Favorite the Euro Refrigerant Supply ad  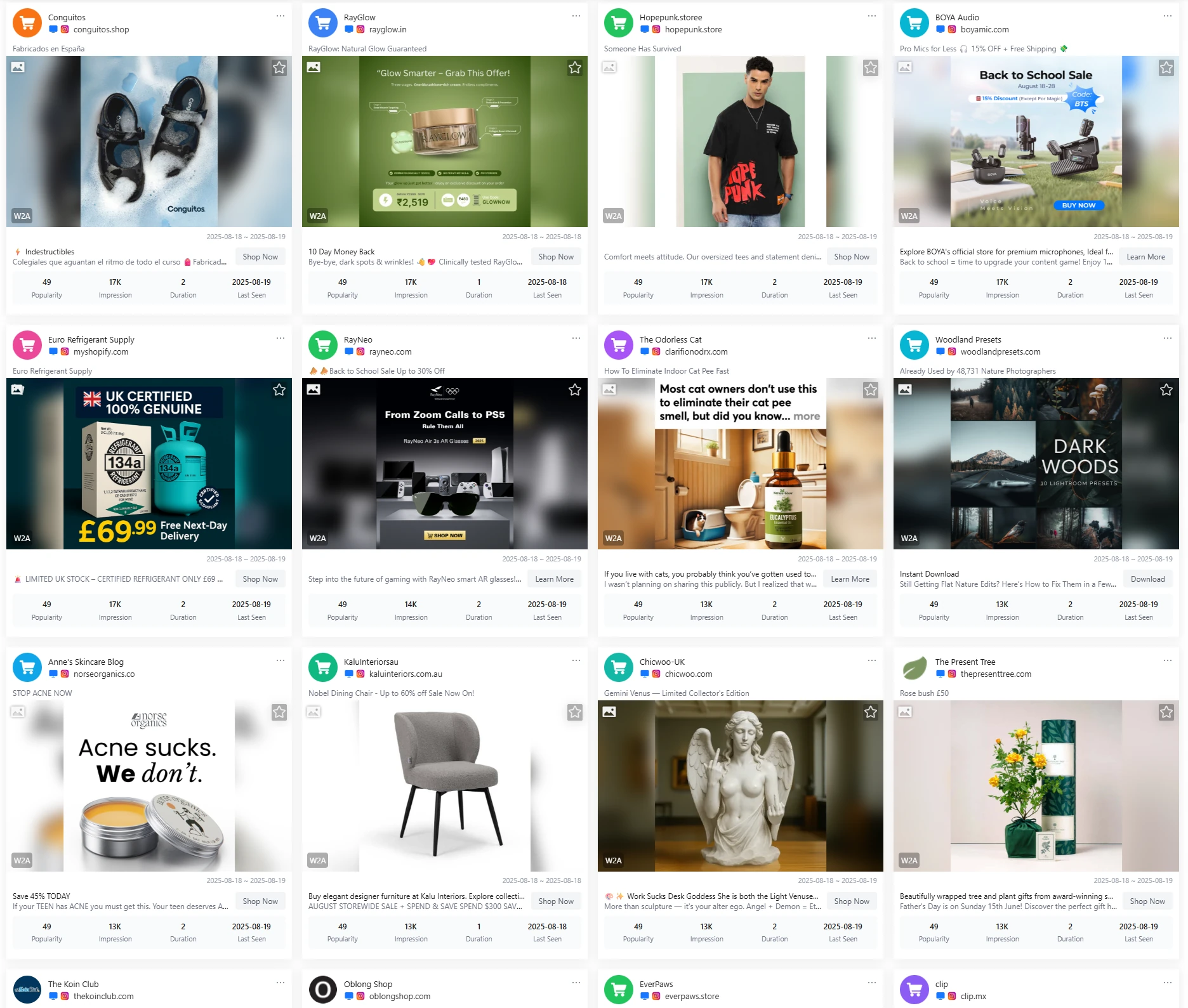[x=279, y=390]
